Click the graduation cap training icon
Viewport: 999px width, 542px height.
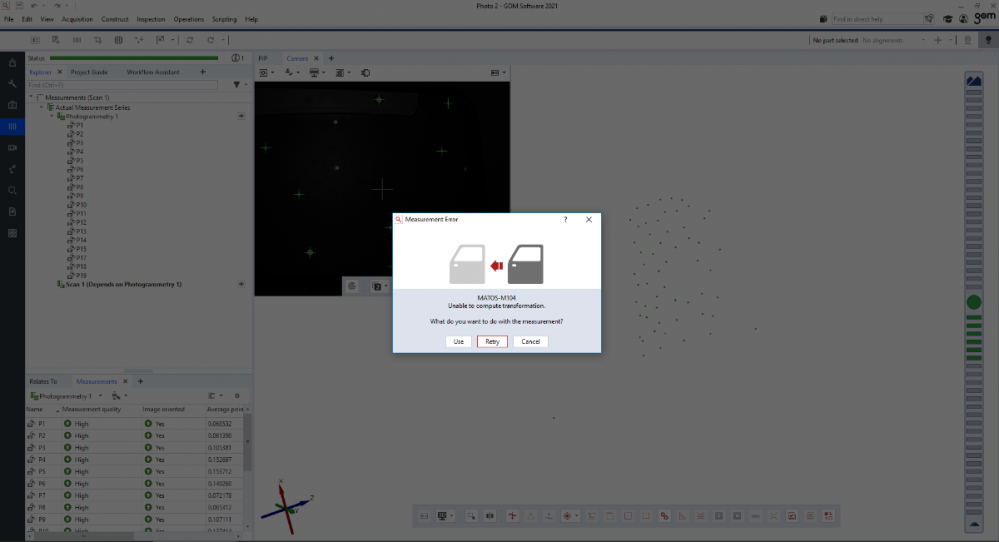(x=948, y=19)
